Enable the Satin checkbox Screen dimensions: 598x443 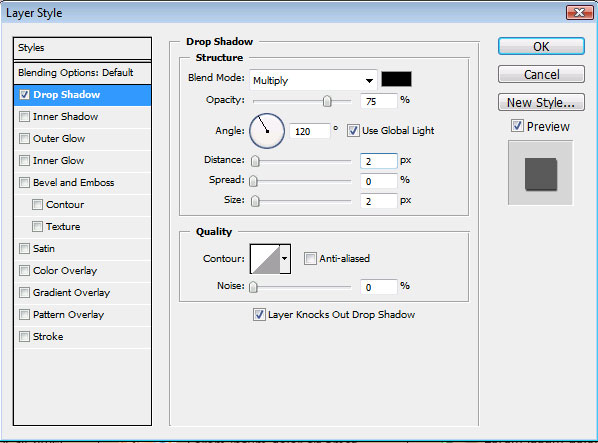[x=24, y=249]
